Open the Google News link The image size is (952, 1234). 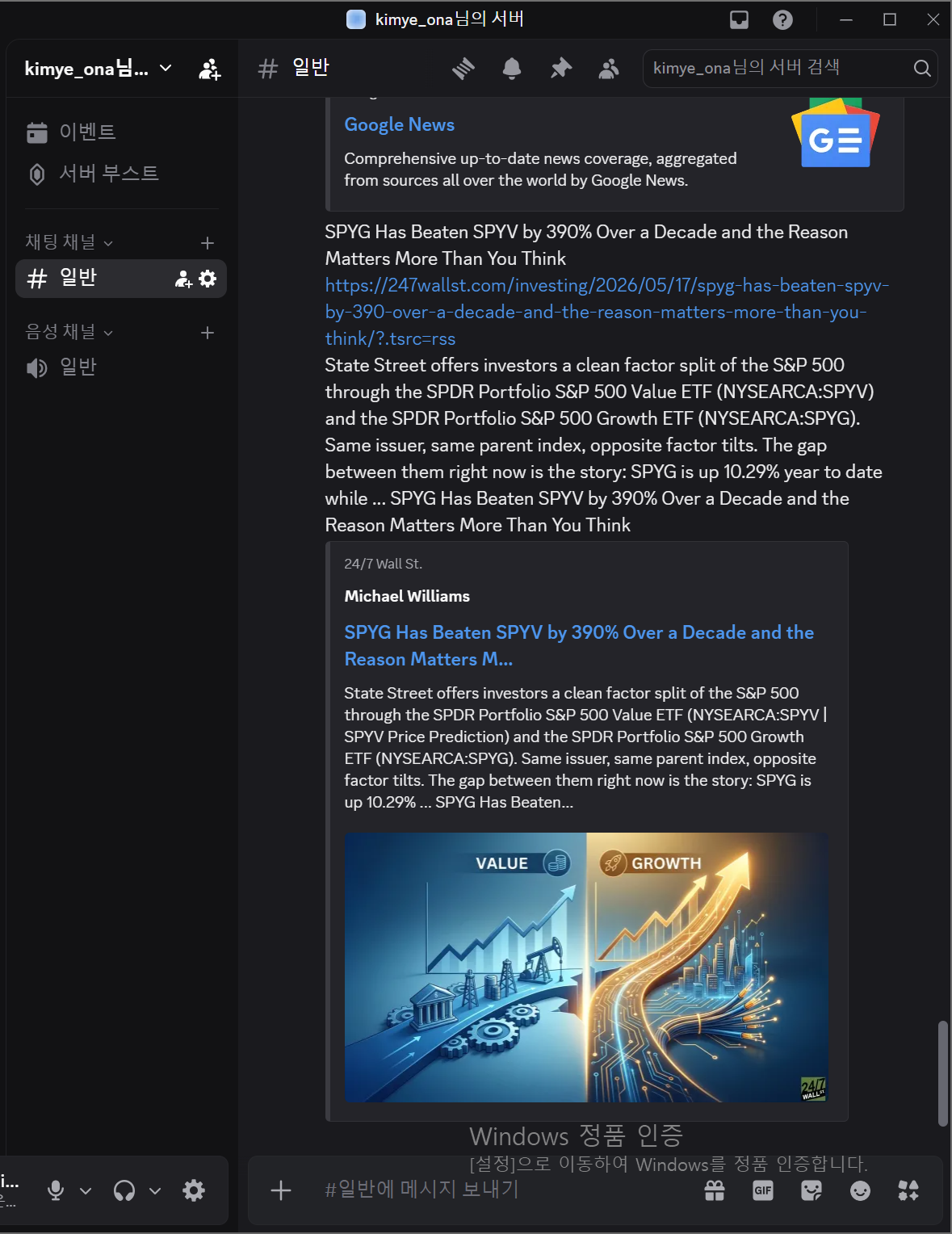[399, 124]
